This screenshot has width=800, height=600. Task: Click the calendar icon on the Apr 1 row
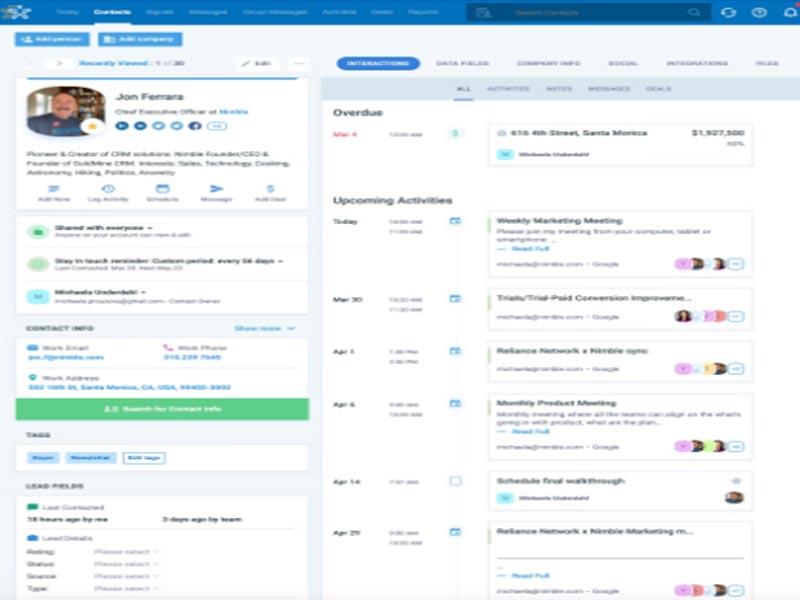455,351
